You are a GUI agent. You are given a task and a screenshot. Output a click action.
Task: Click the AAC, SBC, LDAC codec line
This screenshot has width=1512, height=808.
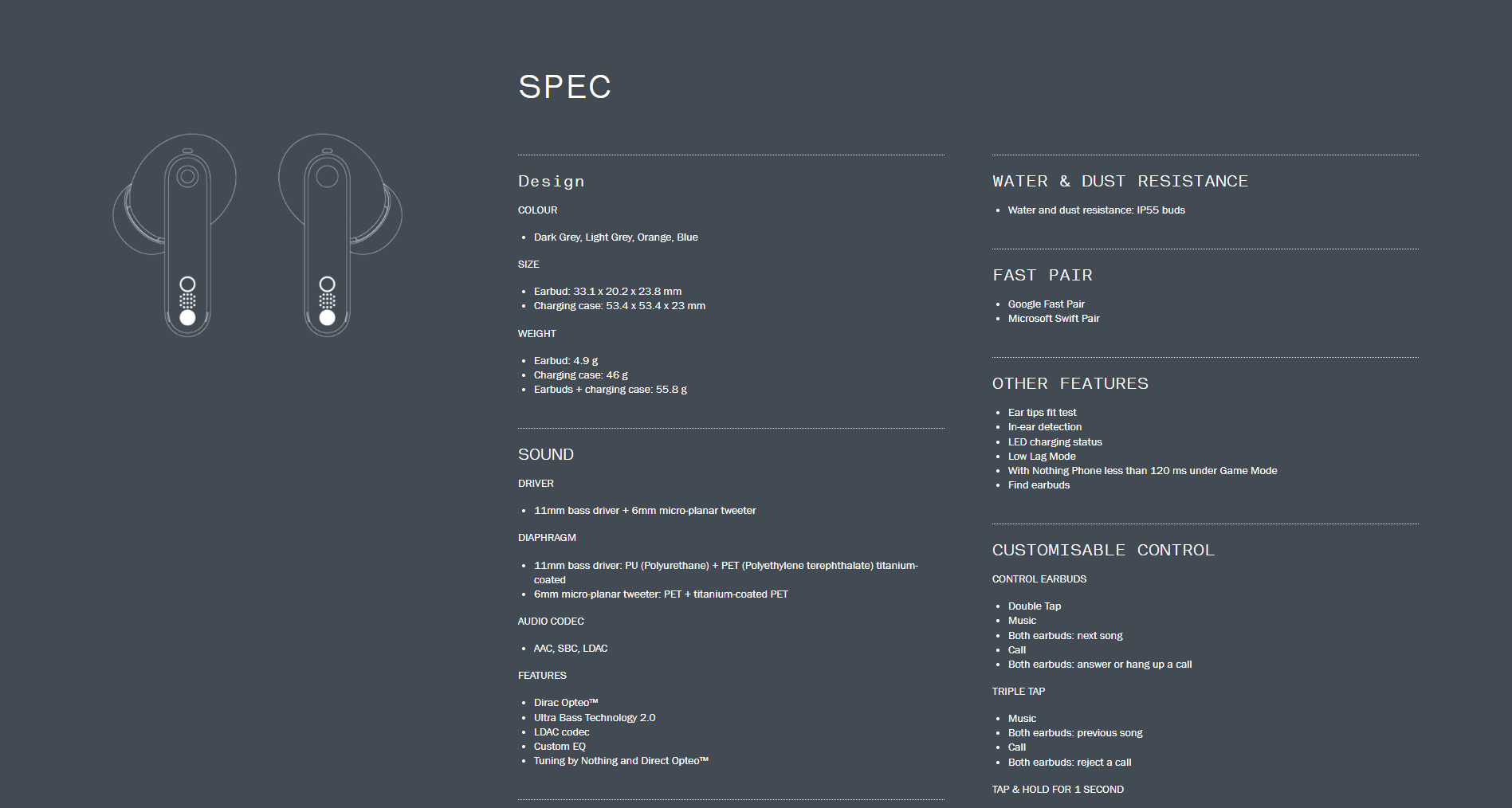[571, 648]
